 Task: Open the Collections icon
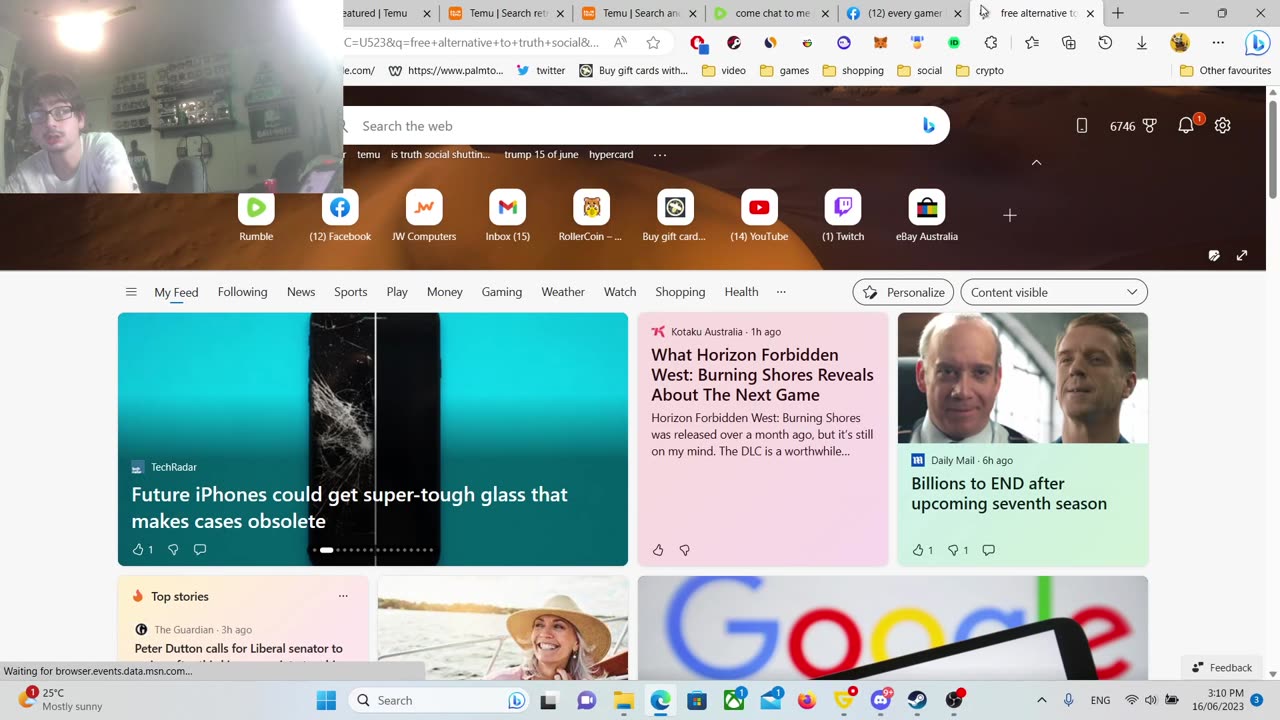click(1069, 42)
